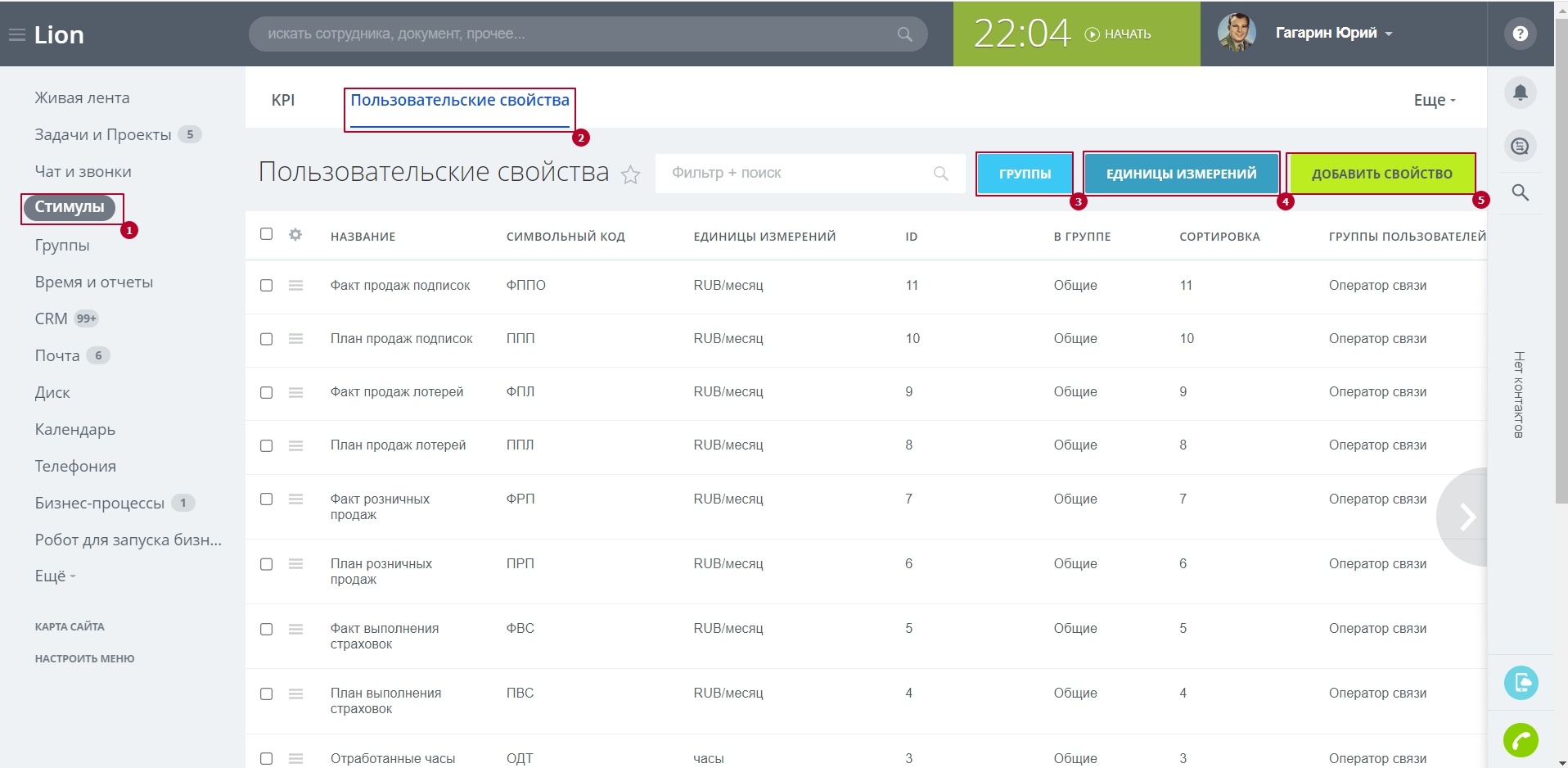Open the help question mark icon
1568x768 pixels.
click(1520, 34)
